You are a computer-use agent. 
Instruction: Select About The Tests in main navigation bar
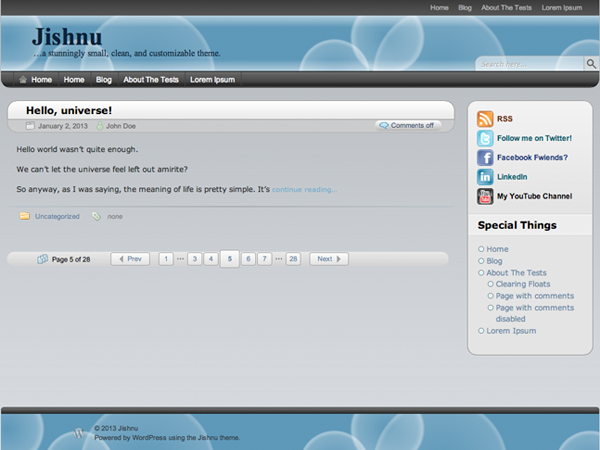tap(151, 80)
